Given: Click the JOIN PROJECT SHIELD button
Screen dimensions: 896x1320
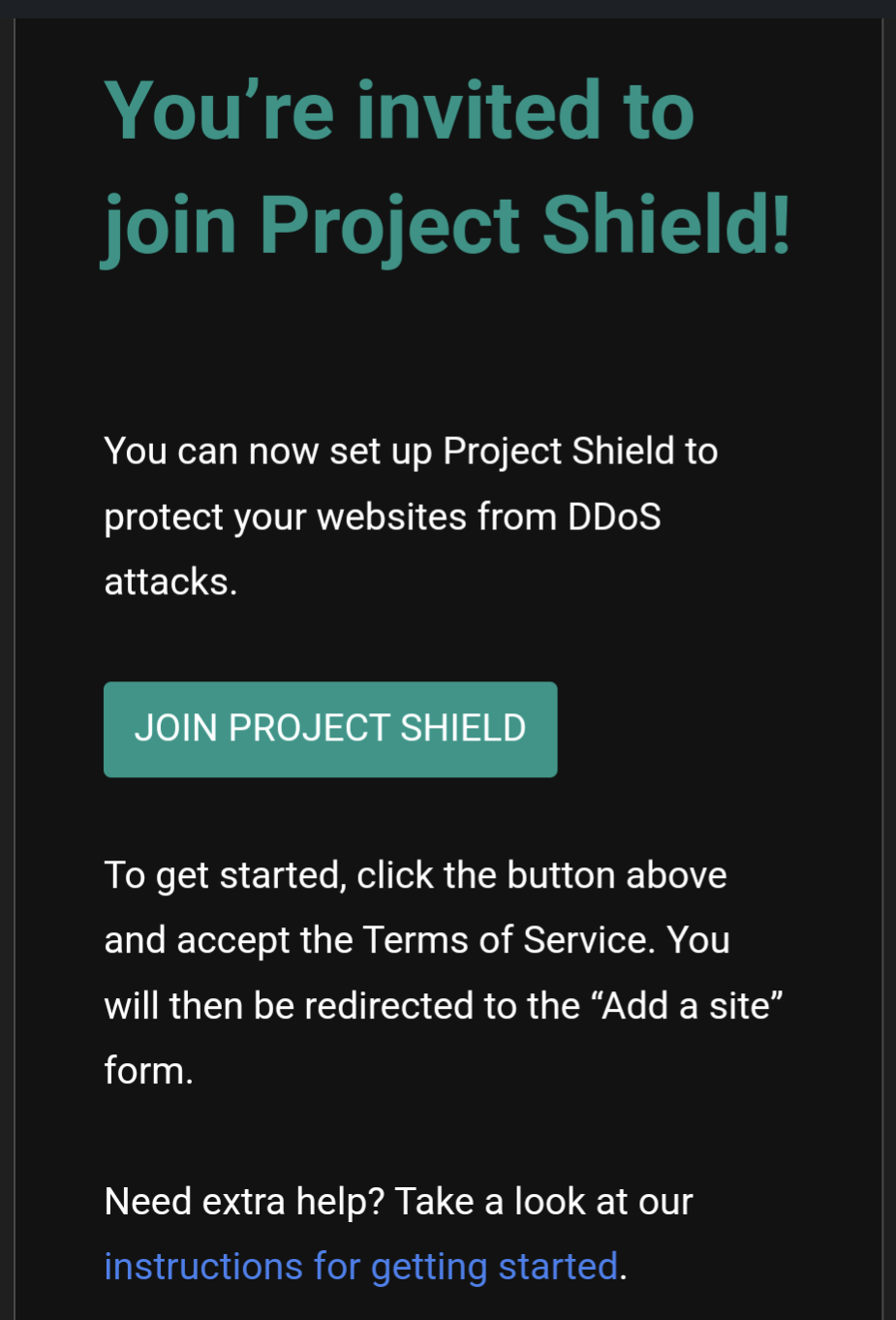Looking at the screenshot, I should coord(330,729).
